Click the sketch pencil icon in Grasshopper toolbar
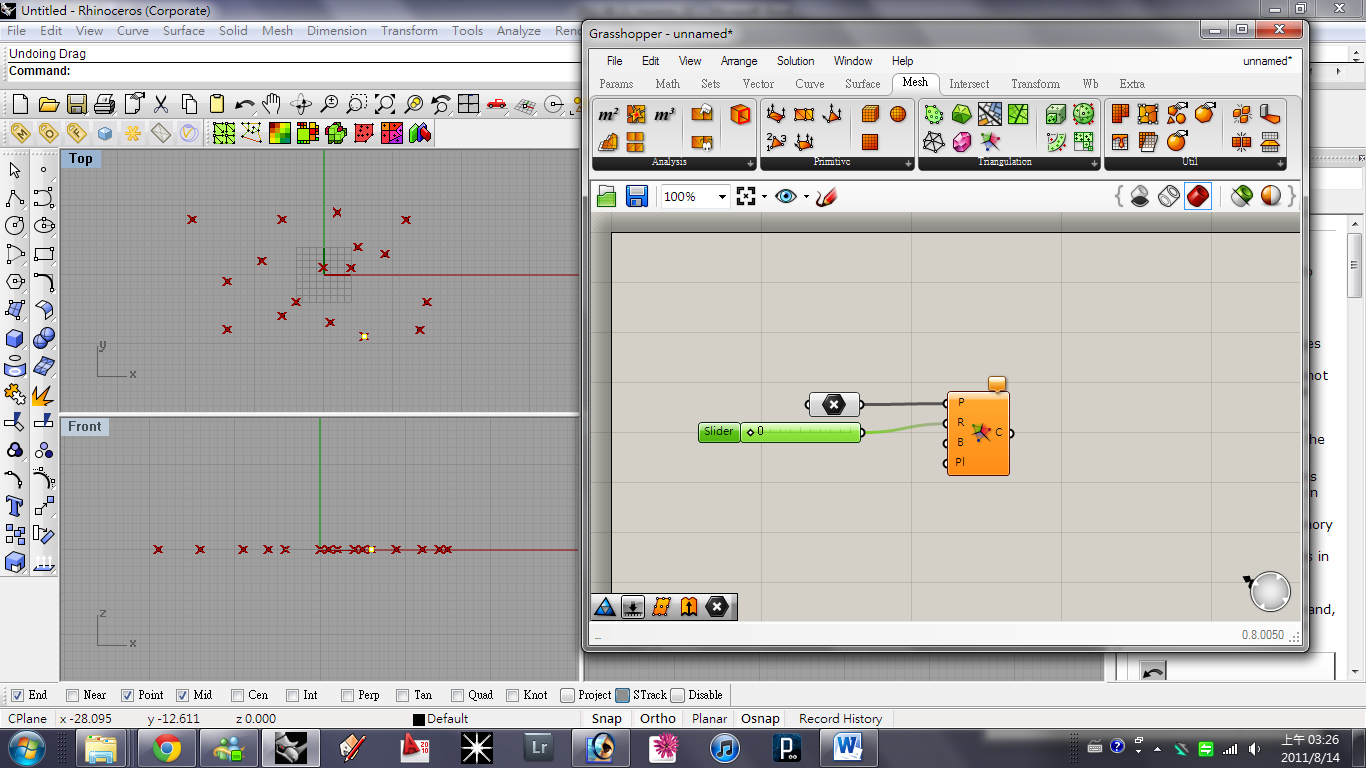1366x768 pixels. click(825, 197)
